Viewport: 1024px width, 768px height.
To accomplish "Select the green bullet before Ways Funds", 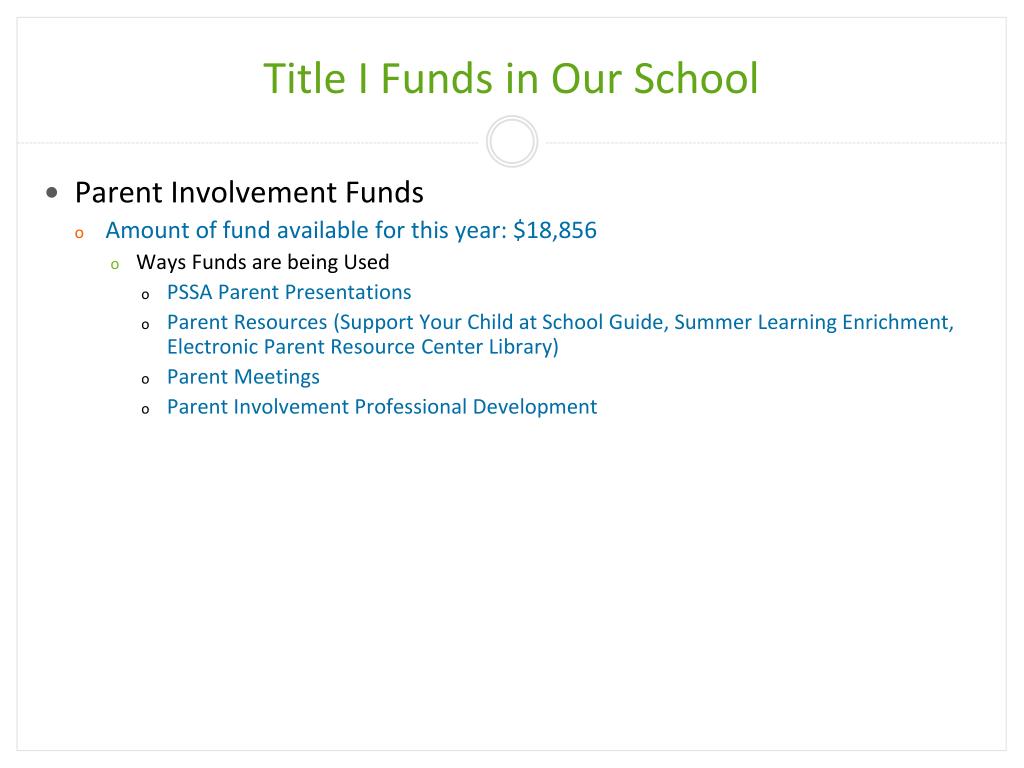I will [x=115, y=265].
